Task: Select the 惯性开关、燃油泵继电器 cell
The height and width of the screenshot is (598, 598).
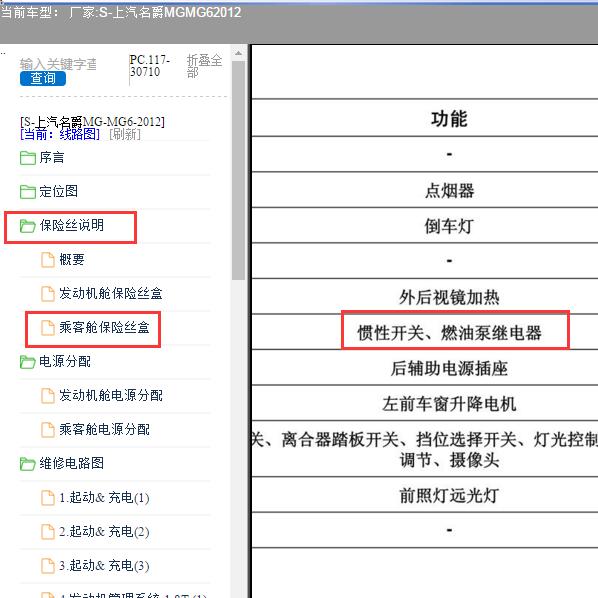Action: 449,332
